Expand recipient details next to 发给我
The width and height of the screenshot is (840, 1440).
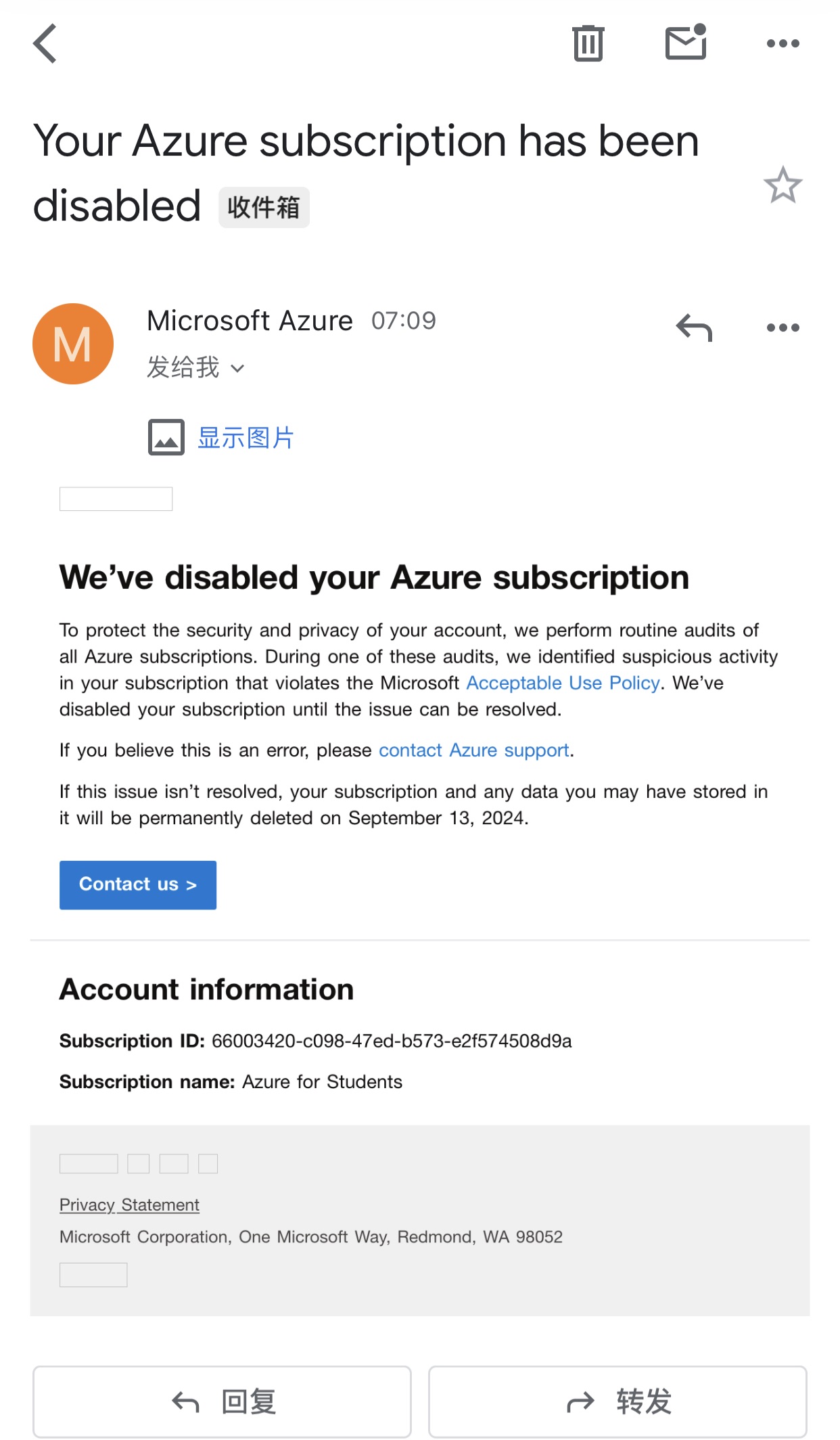tap(237, 369)
